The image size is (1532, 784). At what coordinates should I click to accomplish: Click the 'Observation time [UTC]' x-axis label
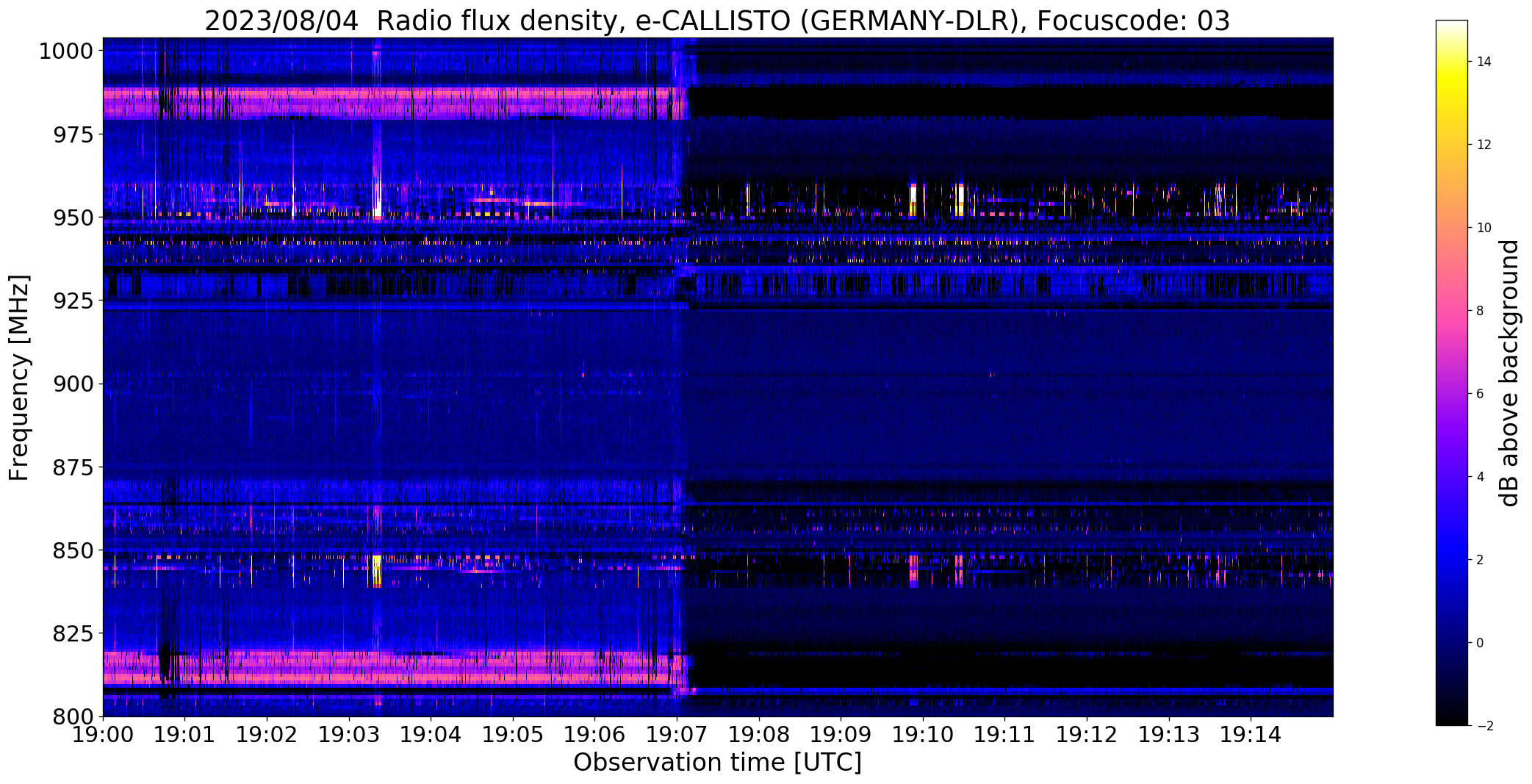pos(717,763)
